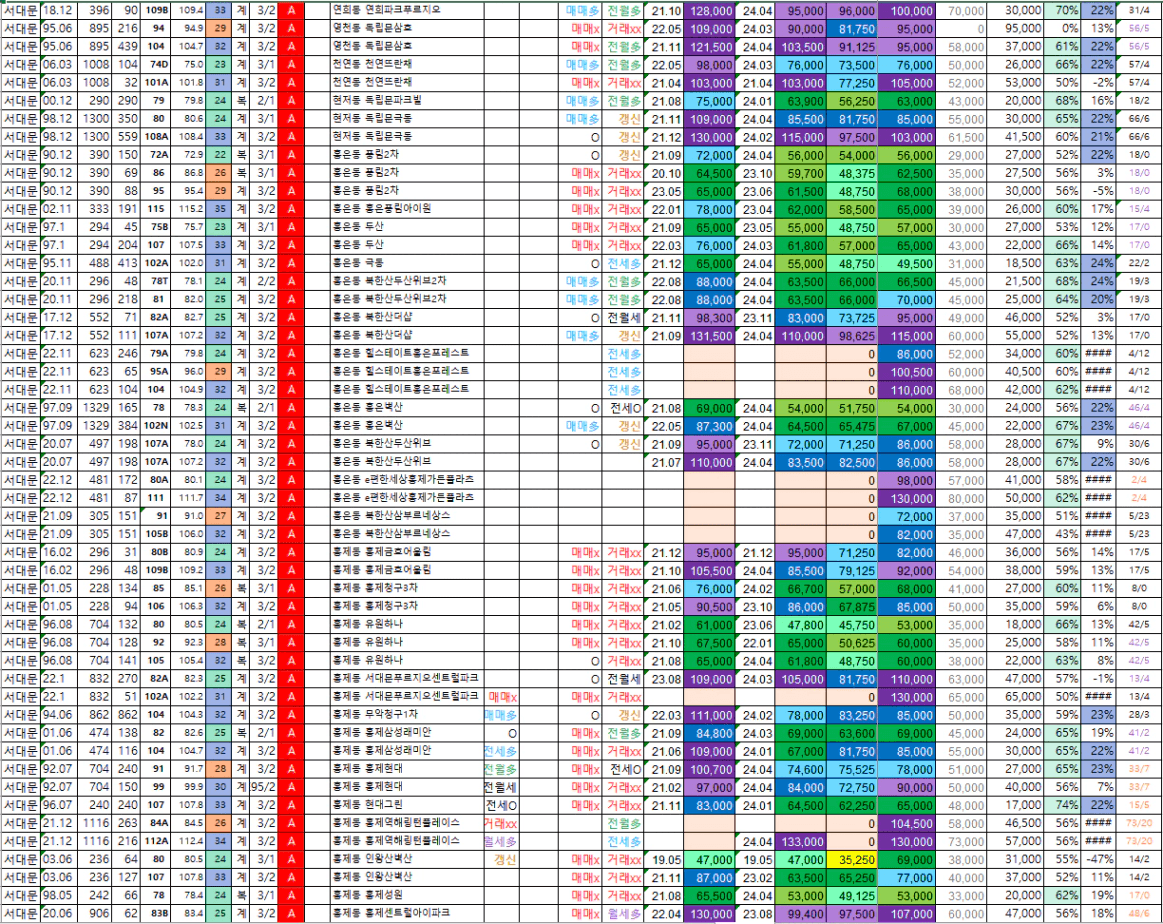
Task: Select the type cell labeled 78T
Action: click(156, 282)
